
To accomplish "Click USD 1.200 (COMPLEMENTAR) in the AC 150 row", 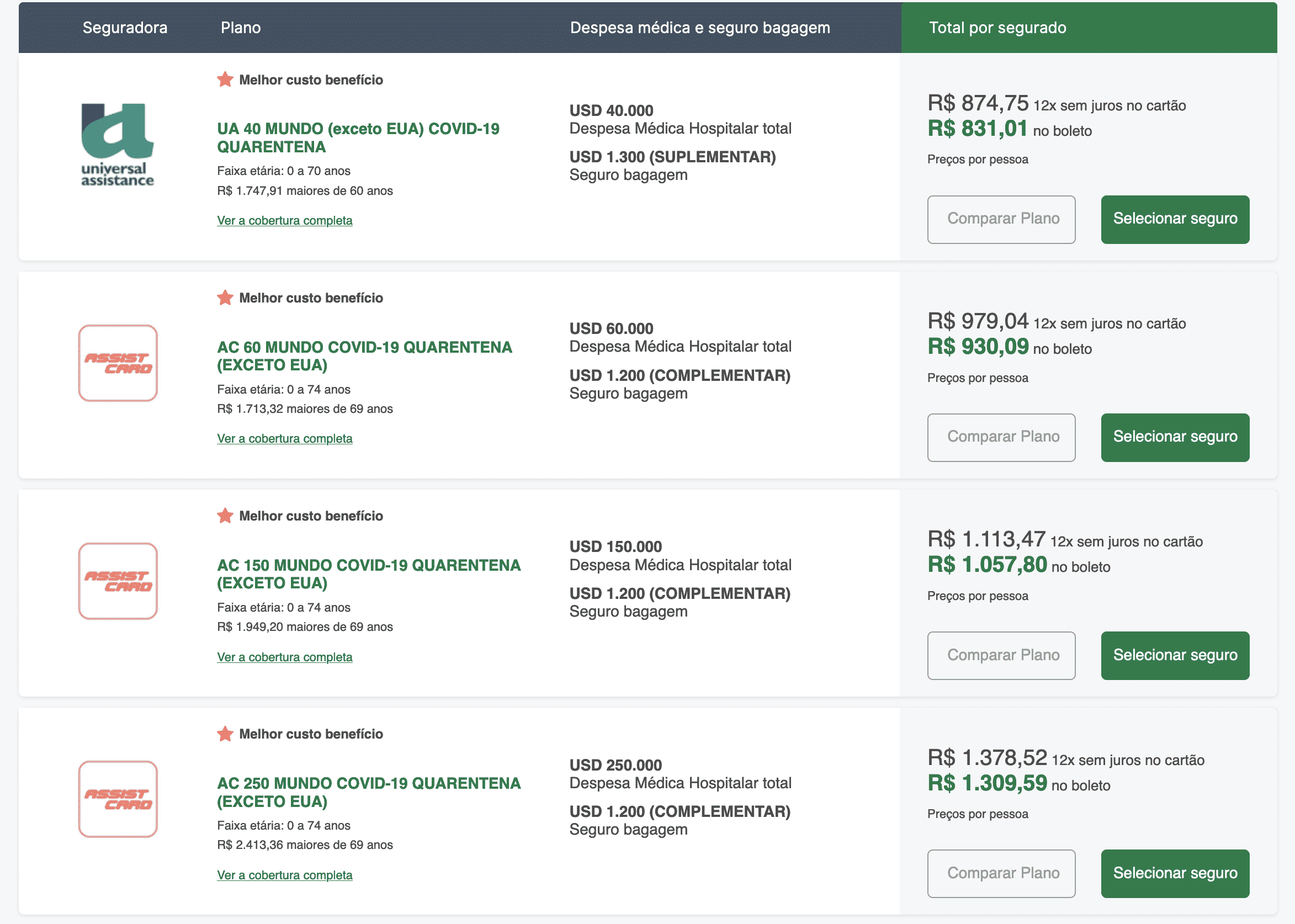I will pos(680,593).
